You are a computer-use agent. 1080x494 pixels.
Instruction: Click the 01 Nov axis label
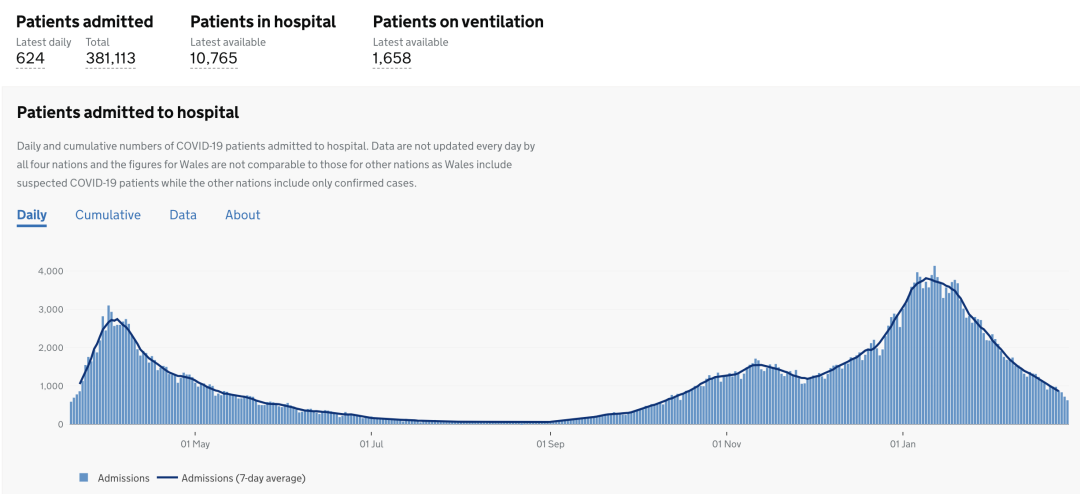(726, 443)
